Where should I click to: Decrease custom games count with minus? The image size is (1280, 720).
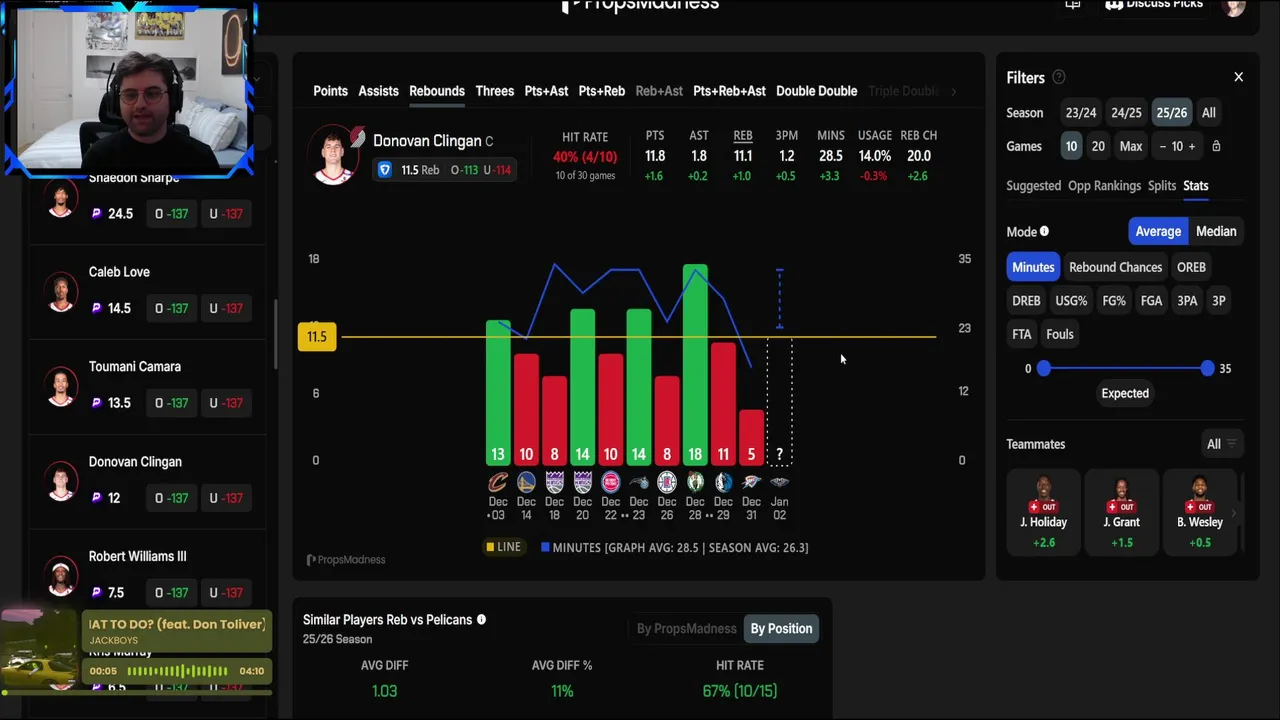pyautogui.click(x=1163, y=146)
